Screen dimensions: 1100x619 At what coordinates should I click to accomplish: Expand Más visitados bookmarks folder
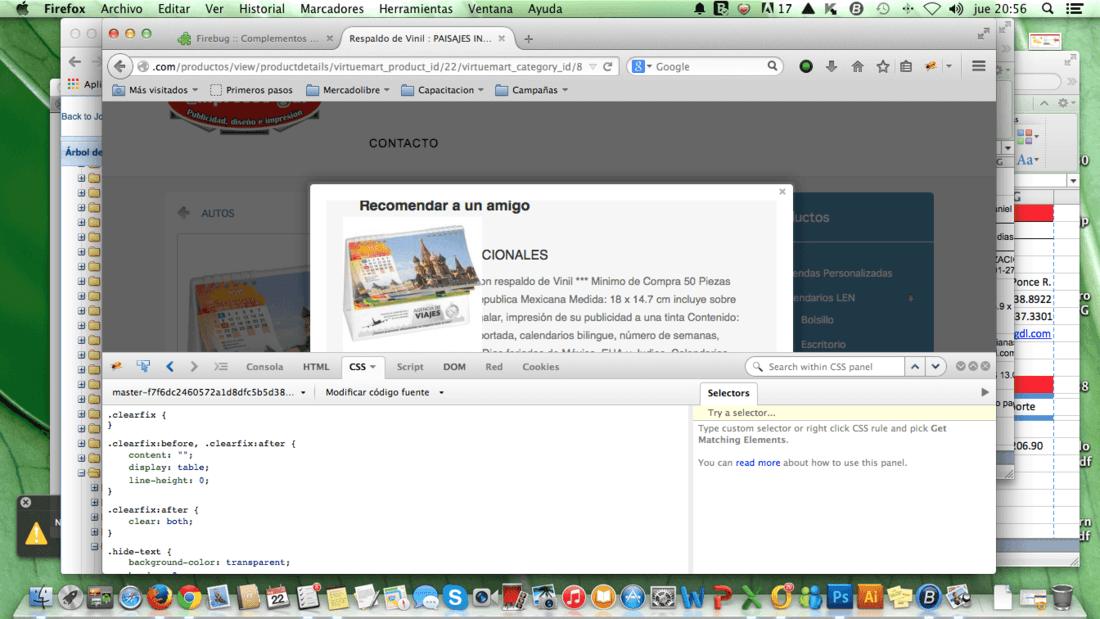156,90
